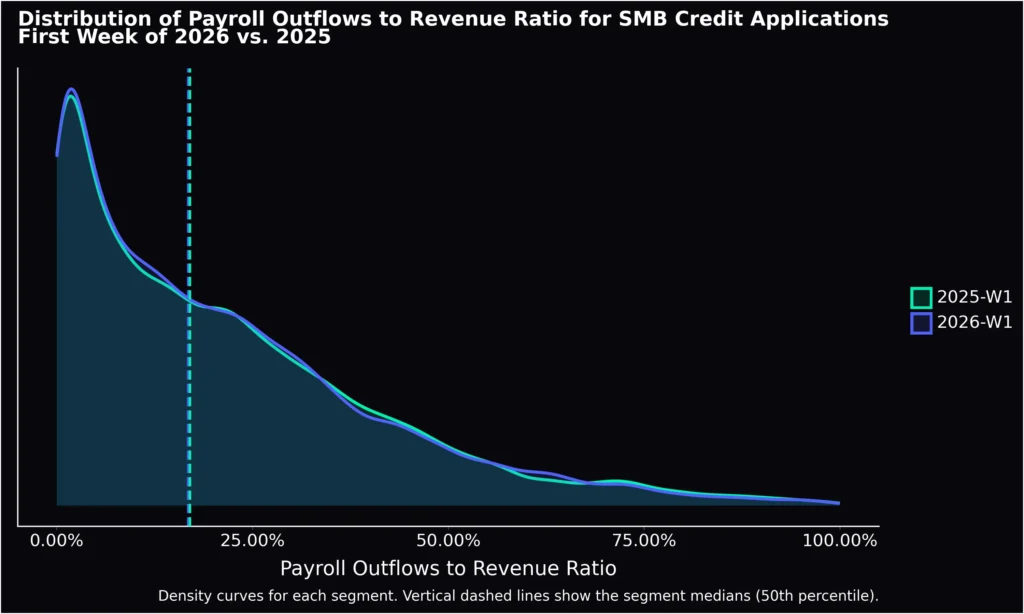The height and width of the screenshot is (614, 1024).
Task: Click the 0.00% x-axis tick label
Action: 57,541
